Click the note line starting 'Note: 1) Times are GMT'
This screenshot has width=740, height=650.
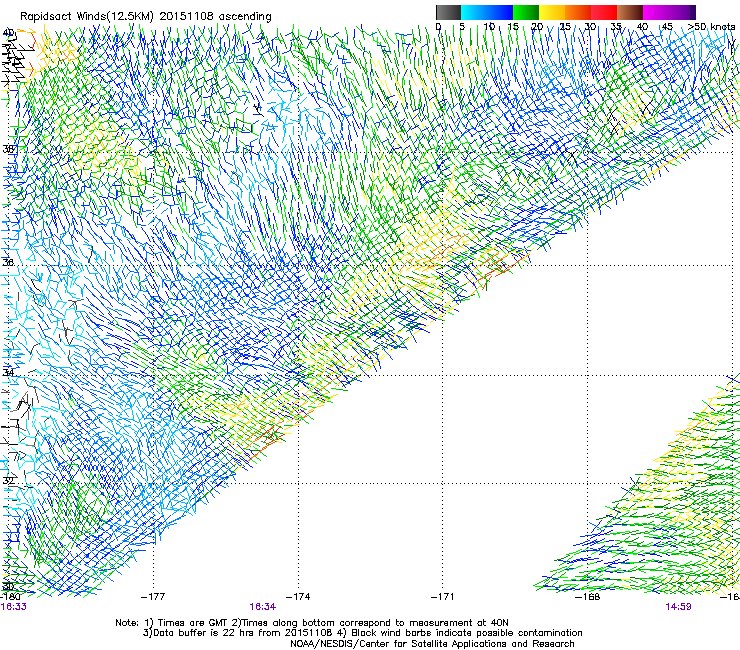click(x=312, y=623)
